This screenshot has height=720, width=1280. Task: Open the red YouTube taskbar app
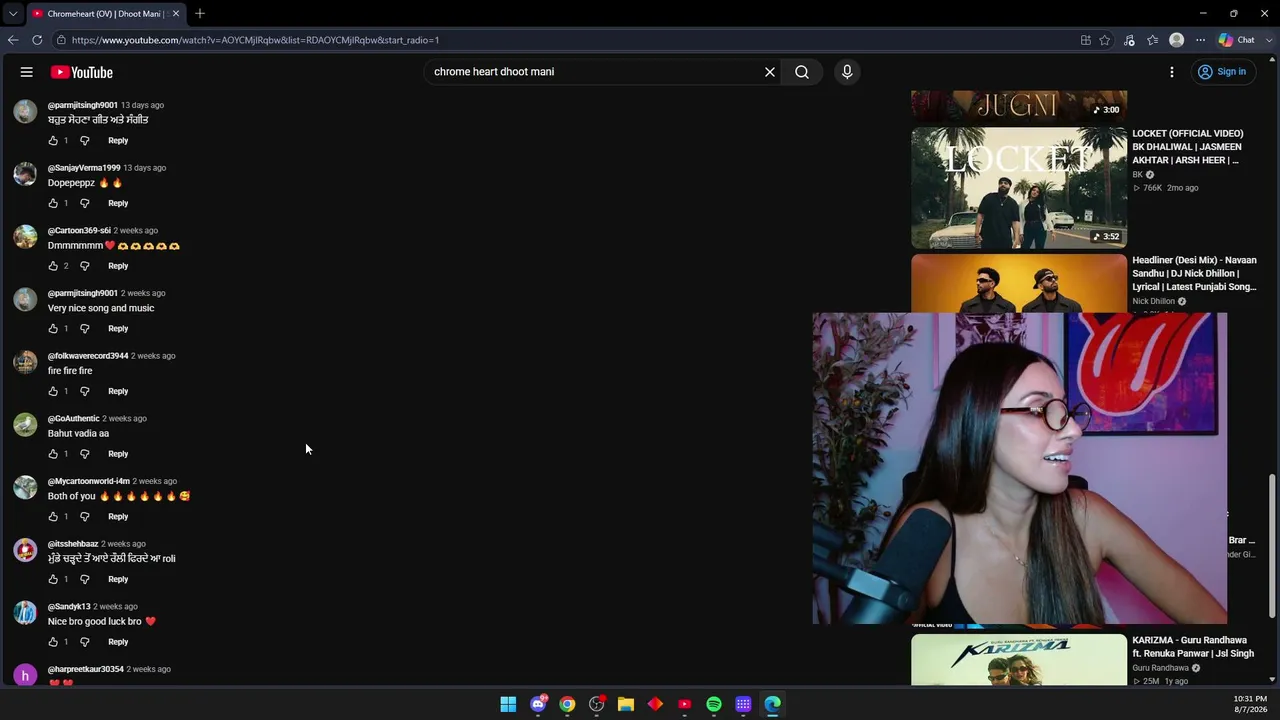684,704
